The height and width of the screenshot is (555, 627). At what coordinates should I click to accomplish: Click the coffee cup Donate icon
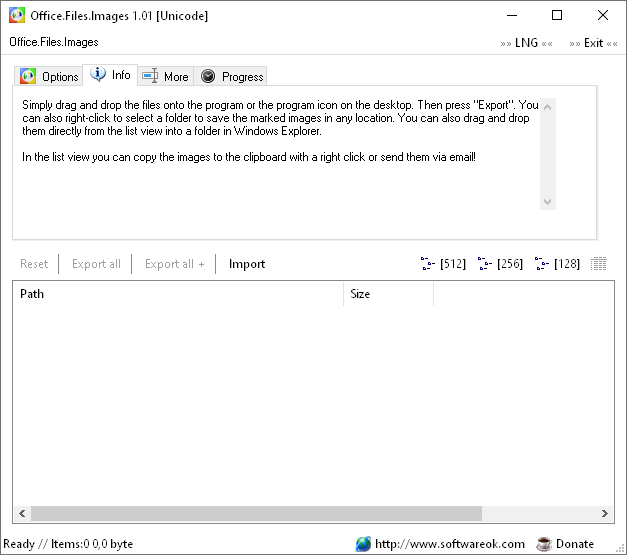[544, 544]
